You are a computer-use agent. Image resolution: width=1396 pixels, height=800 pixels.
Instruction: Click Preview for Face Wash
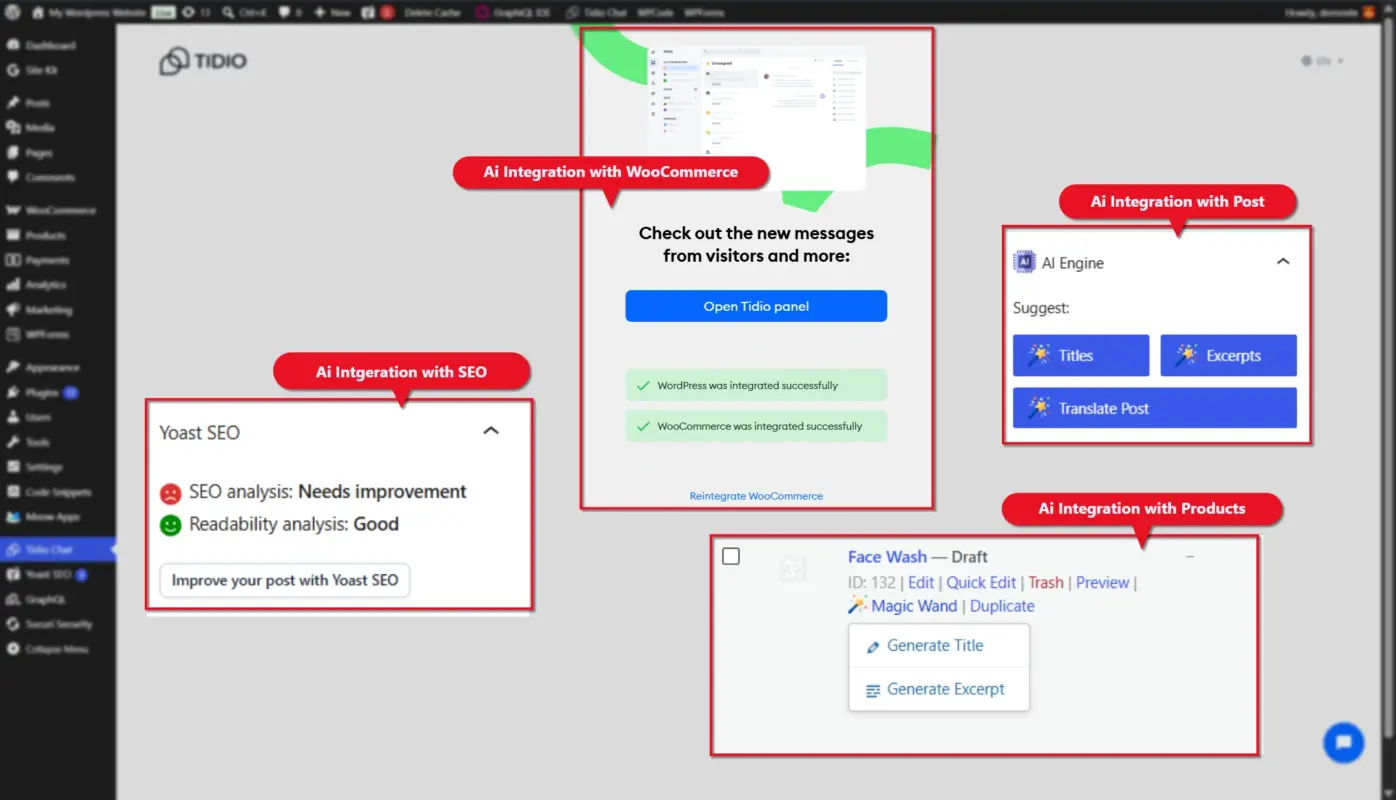pos(1102,583)
